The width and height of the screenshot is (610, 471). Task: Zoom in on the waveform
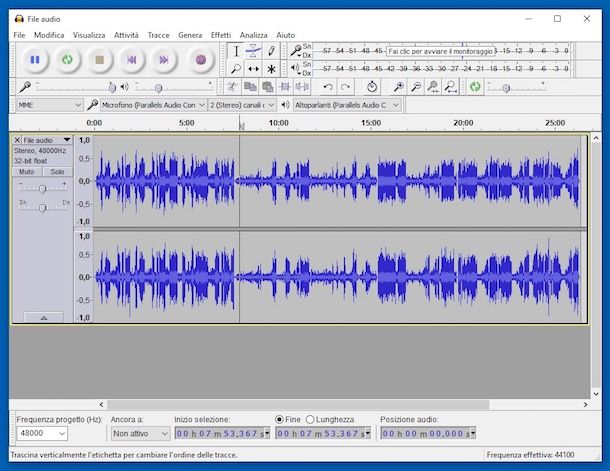point(398,87)
